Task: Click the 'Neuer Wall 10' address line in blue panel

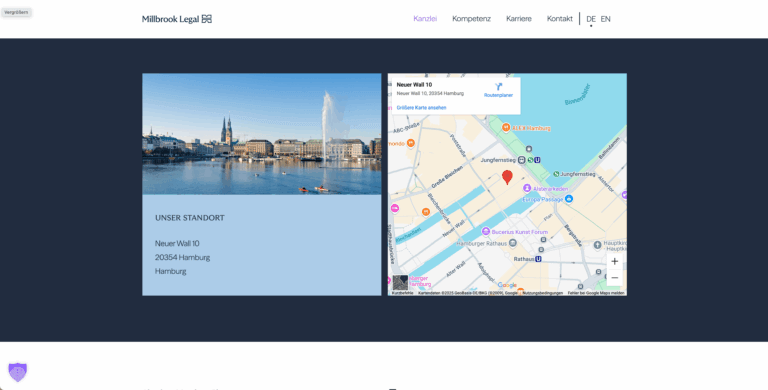Action: [177, 244]
